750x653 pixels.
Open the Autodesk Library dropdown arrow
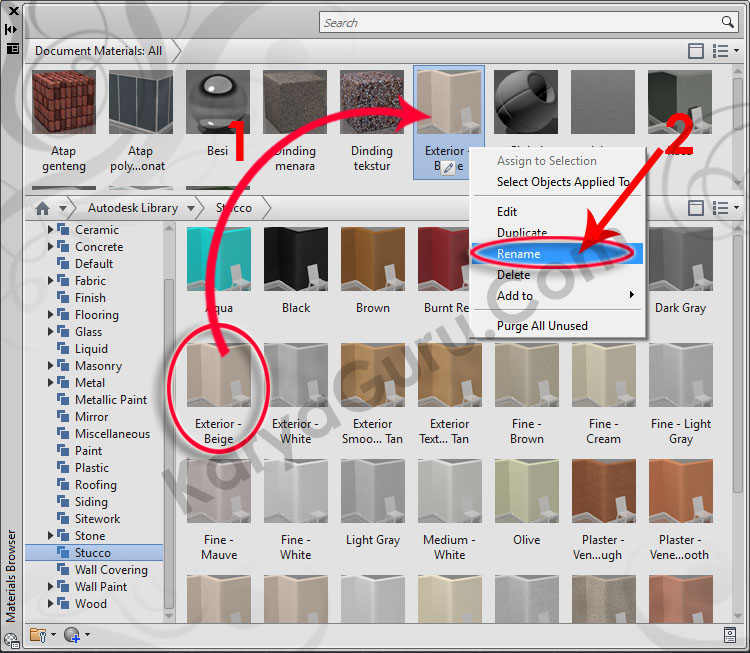point(192,208)
